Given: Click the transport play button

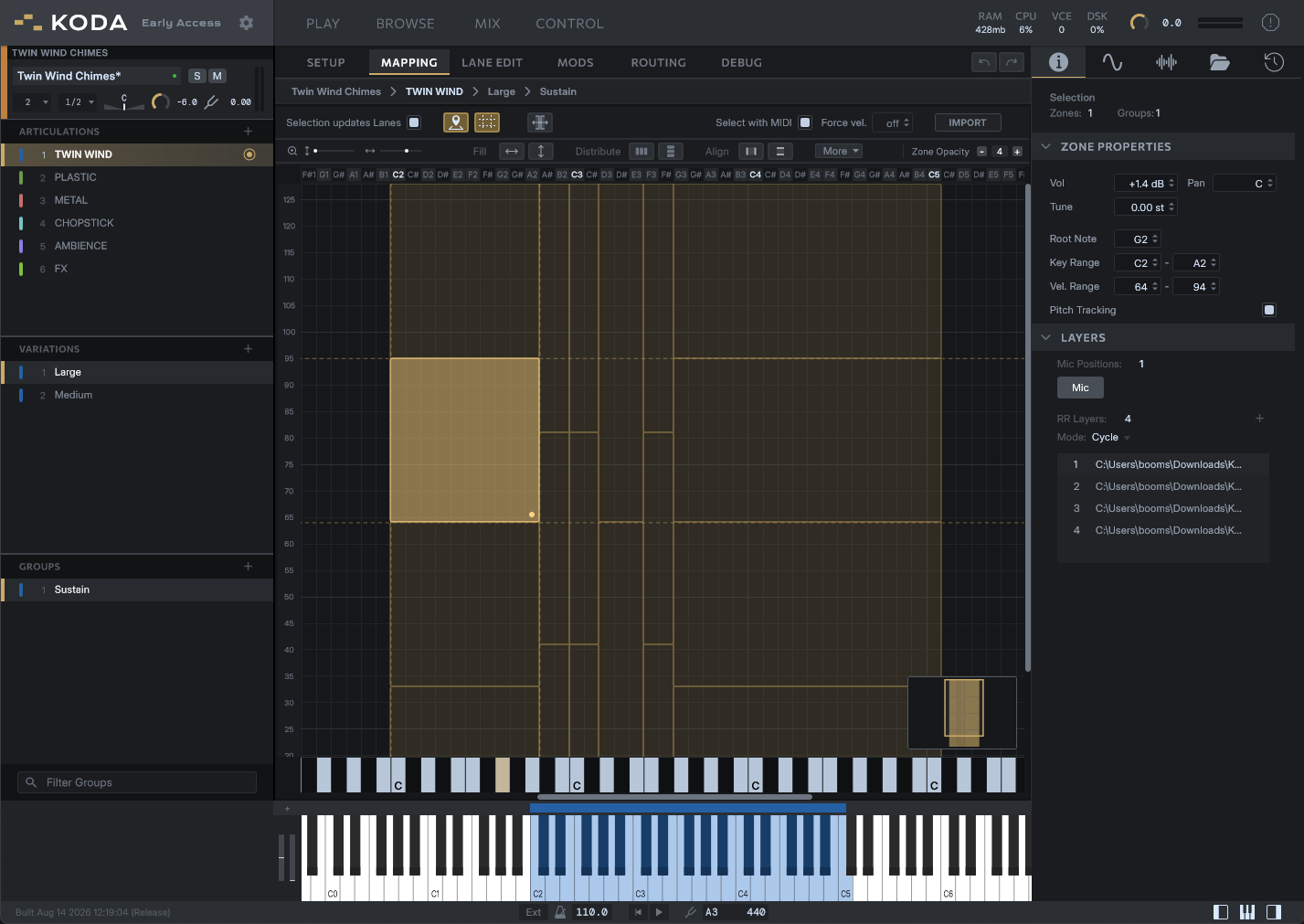Looking at the screenshot, I should (659, 912).
